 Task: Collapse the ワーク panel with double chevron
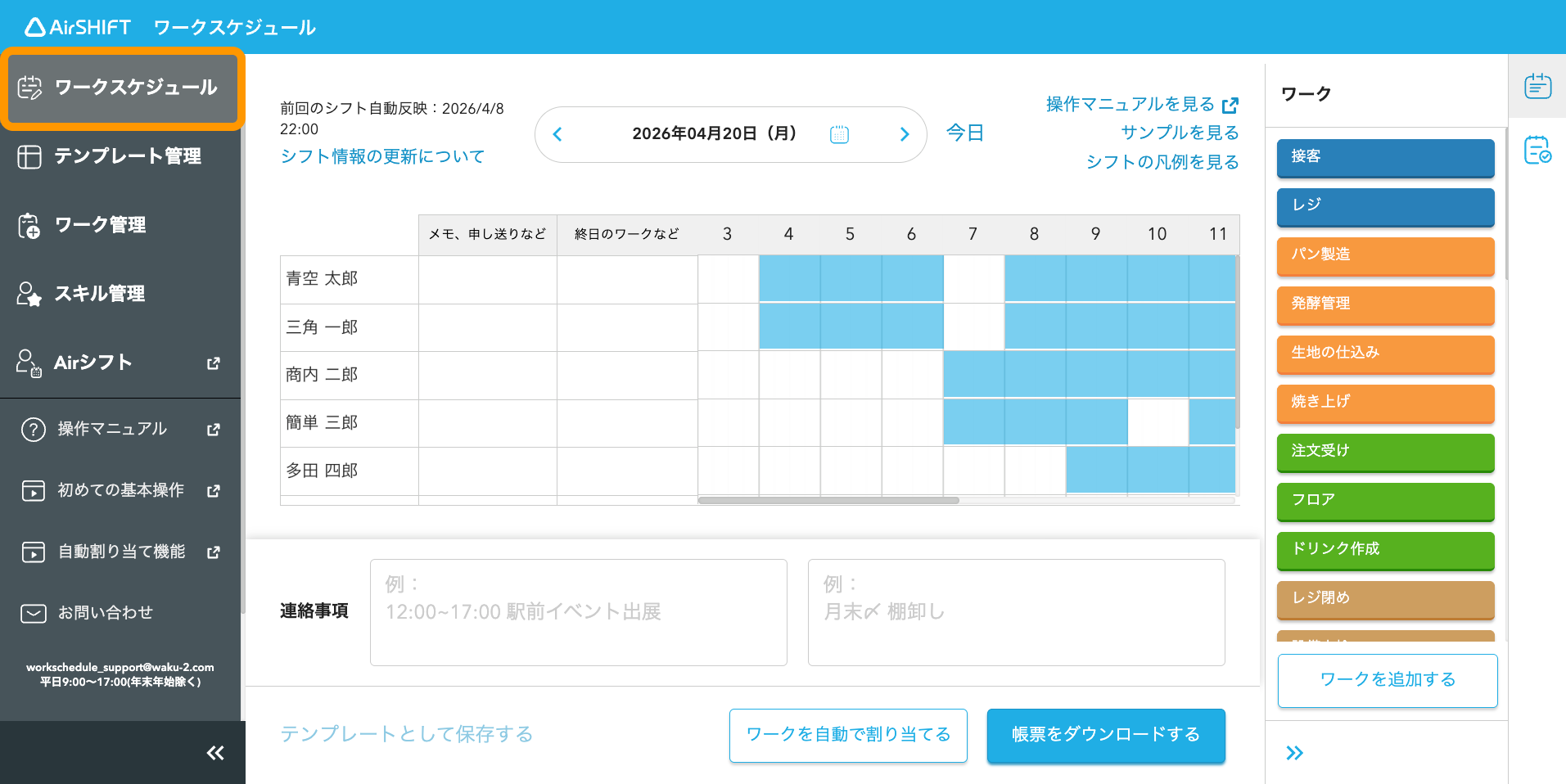(x=1294, y=753)
